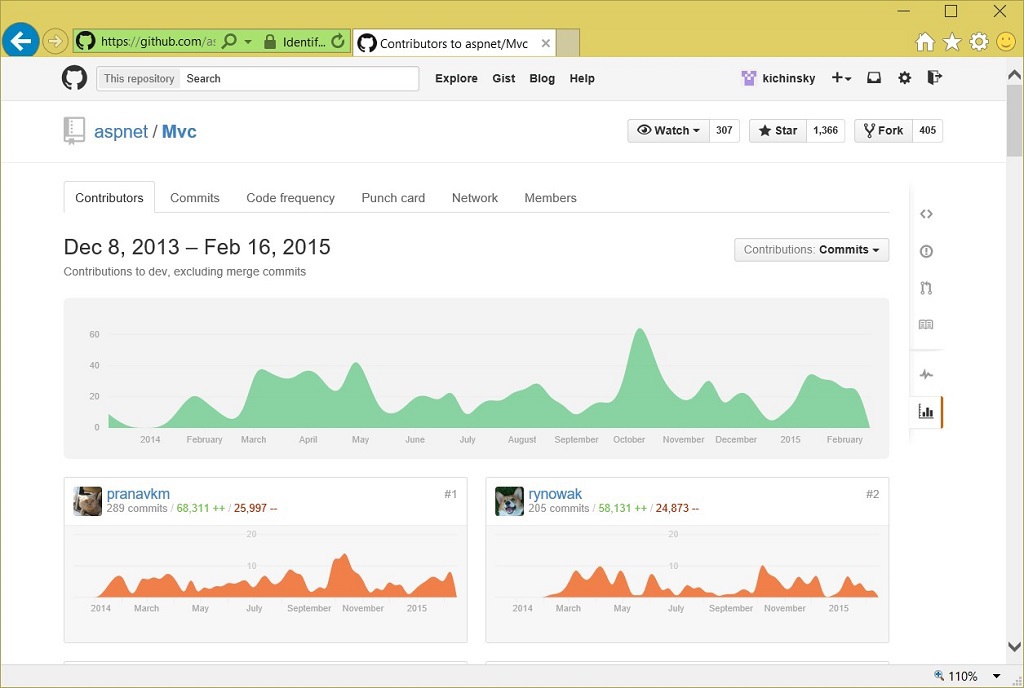The height and width of the screenshot is (688, 1024).
Task: Open the kichinsky profile link
Action: coord(788,78)
